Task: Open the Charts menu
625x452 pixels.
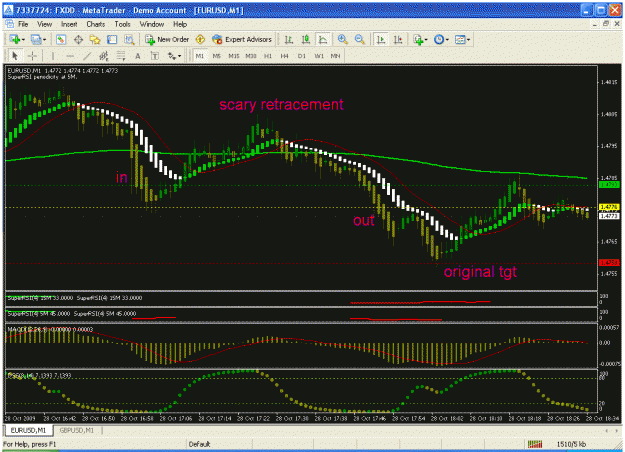Action: point(96,24)
